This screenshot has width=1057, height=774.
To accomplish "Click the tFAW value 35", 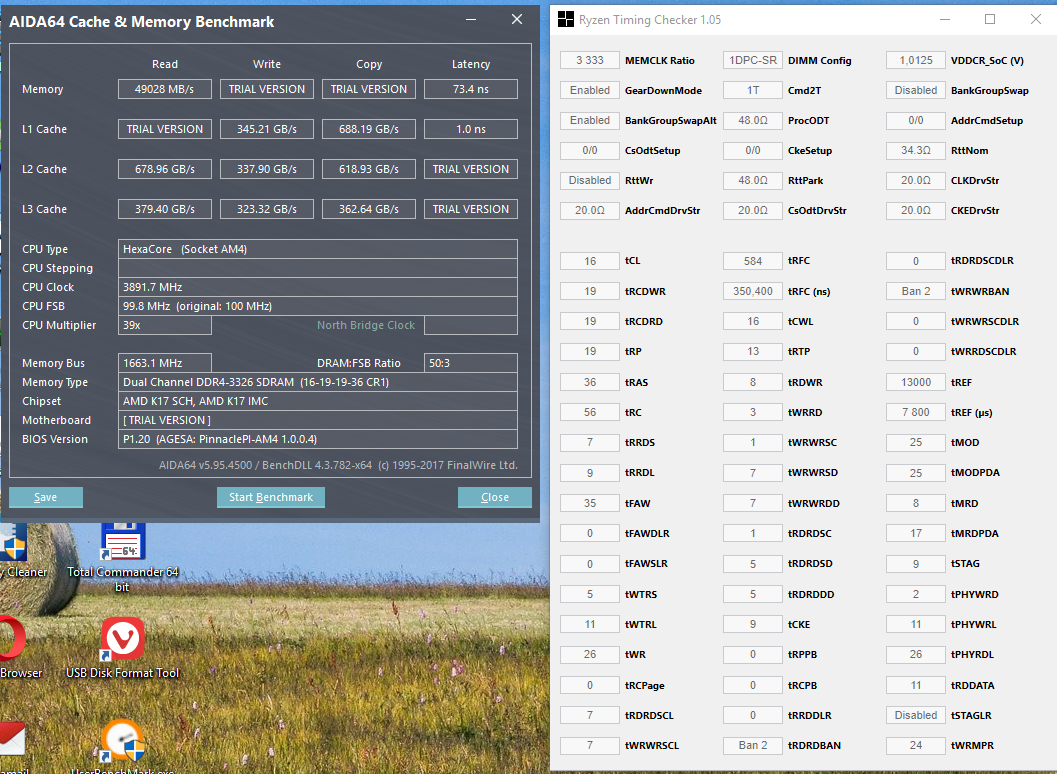I will (590, 503).
